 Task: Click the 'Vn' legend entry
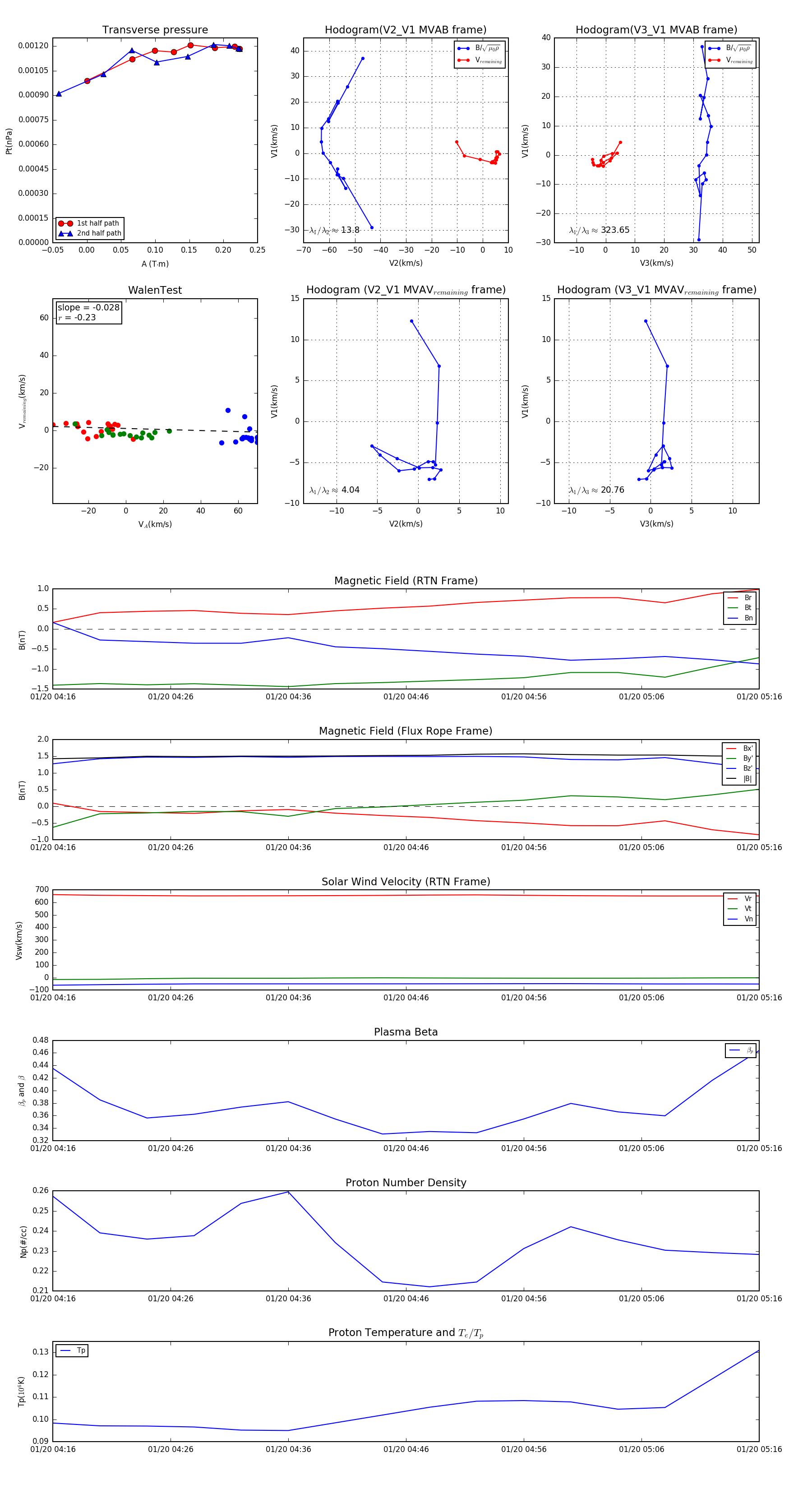740,919
